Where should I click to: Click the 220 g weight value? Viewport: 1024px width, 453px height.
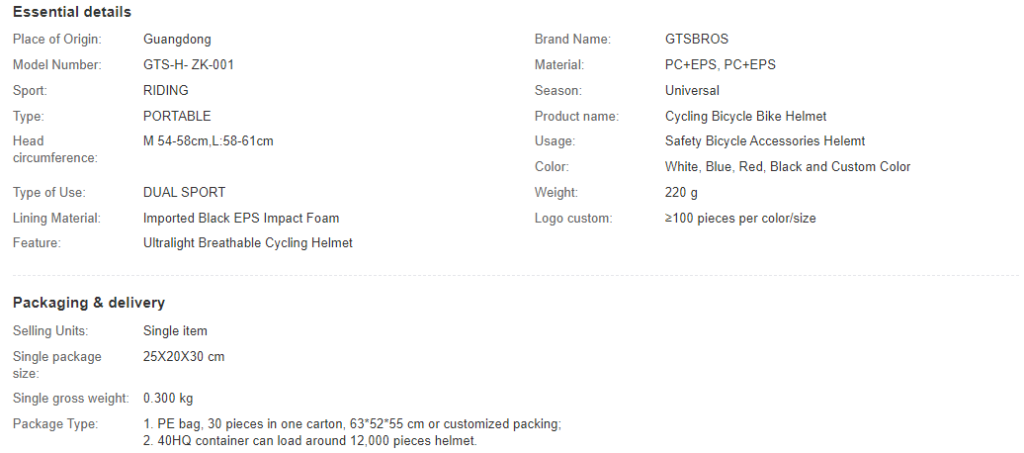point(681,193)
